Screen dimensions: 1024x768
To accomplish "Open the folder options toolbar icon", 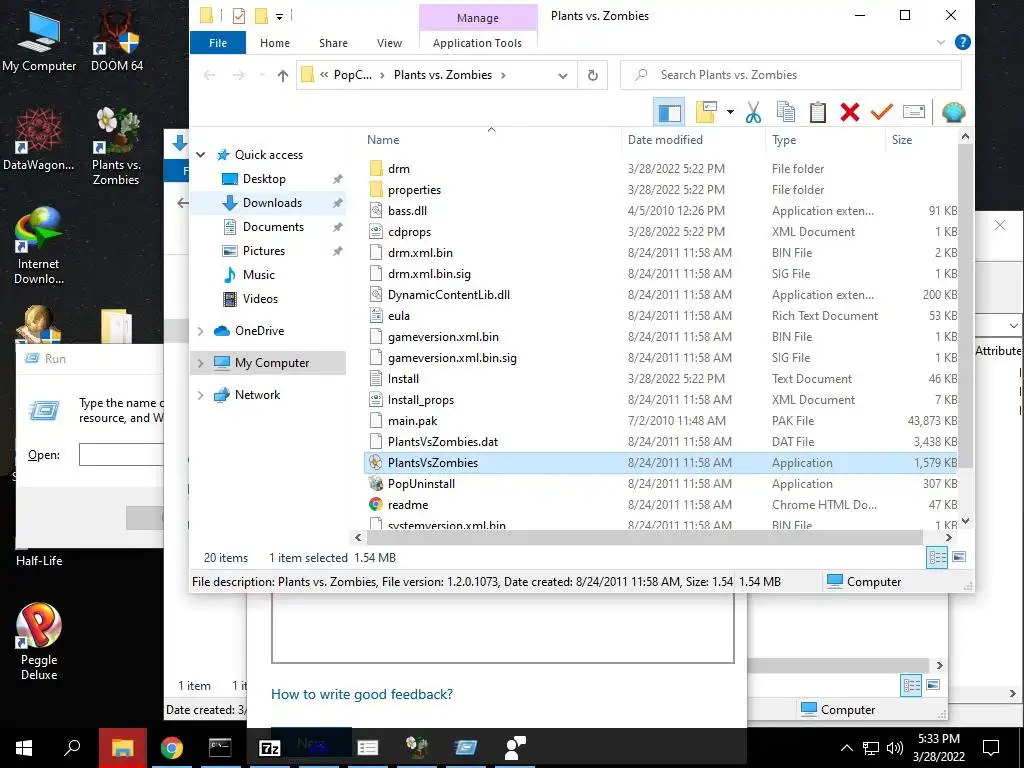I will click(706, 112).
